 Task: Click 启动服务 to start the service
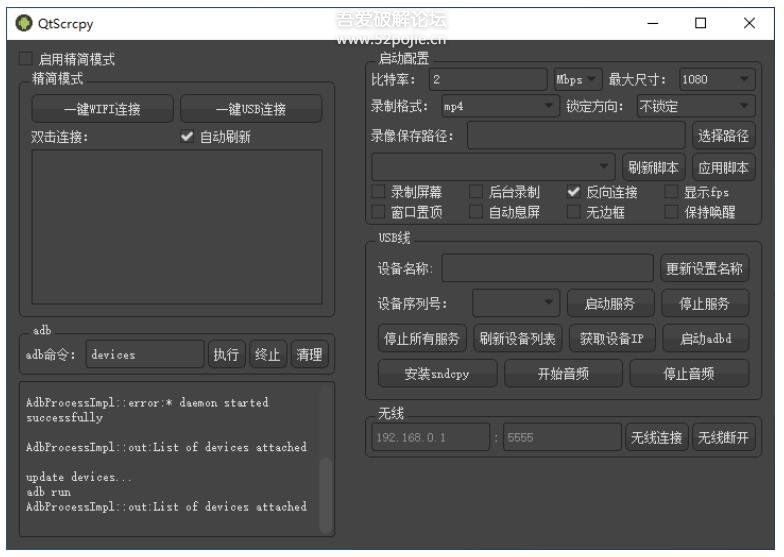pyautogui.click(x=609, y=303)
